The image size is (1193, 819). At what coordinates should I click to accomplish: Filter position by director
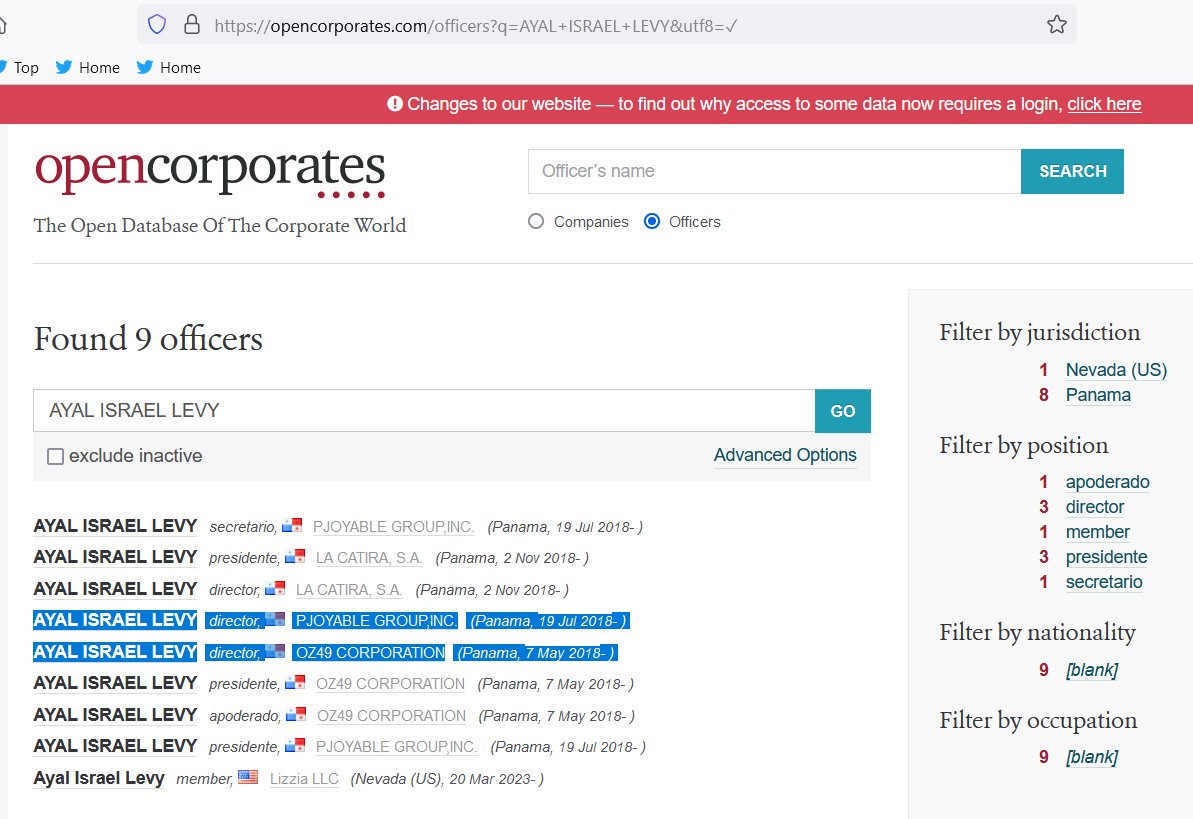tap(1095, 507)
